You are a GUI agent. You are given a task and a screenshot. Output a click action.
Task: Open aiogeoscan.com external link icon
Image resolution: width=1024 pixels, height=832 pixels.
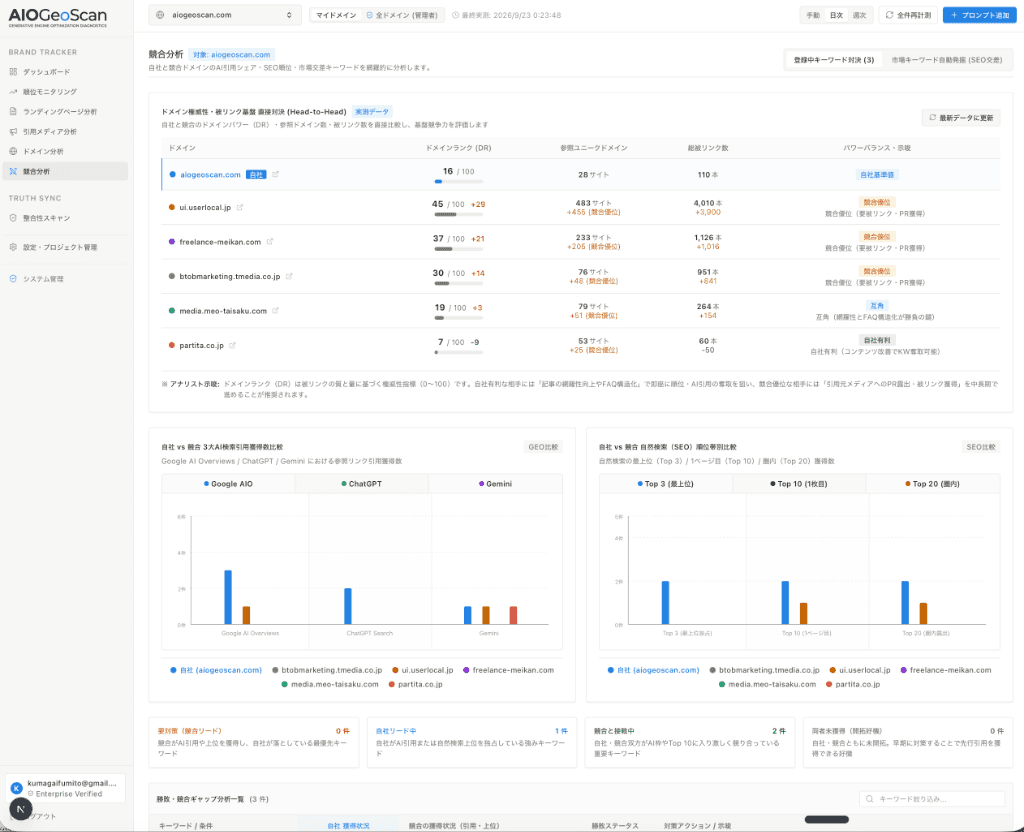pos(276,174)
